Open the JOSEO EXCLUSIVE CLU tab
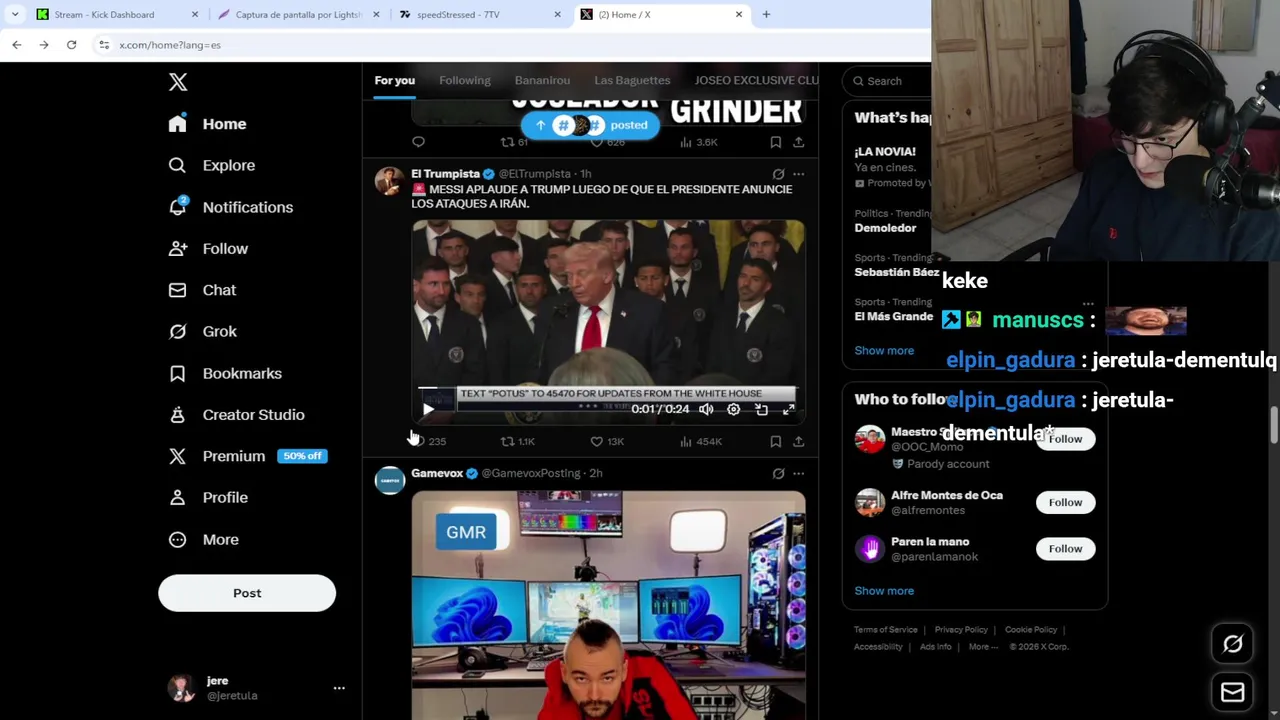 pyautogui.click(x=756, y=80)
